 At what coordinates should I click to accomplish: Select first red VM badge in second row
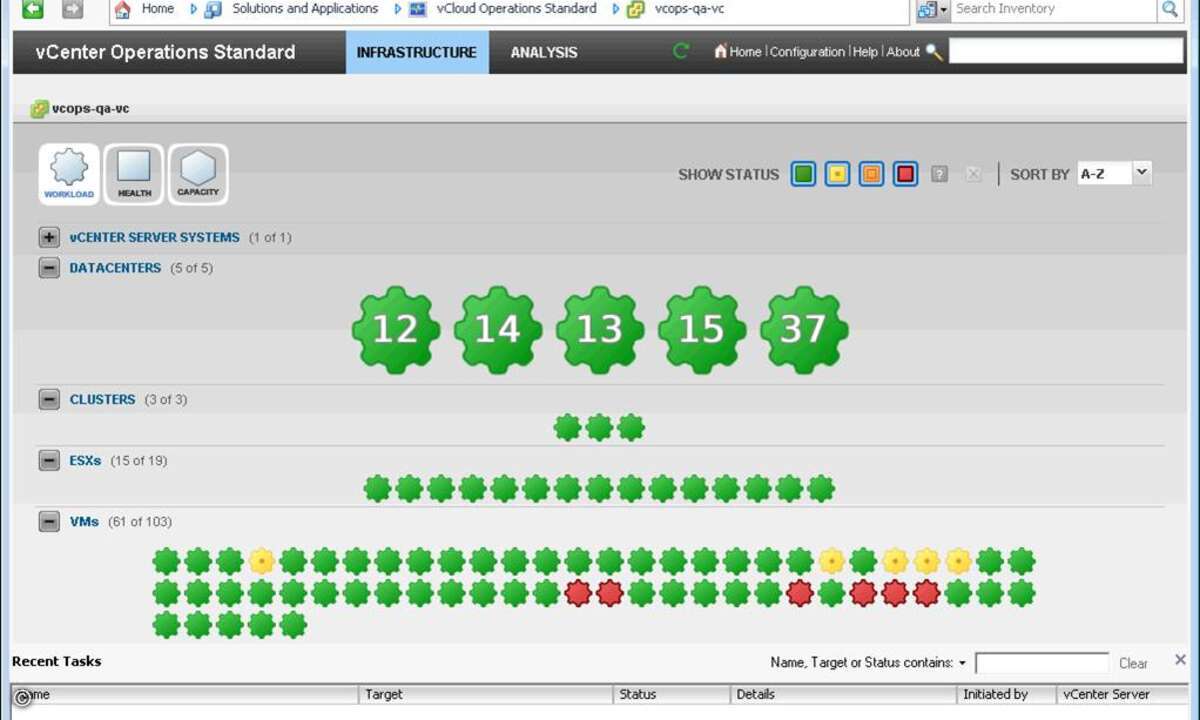[x=578, y=593]
